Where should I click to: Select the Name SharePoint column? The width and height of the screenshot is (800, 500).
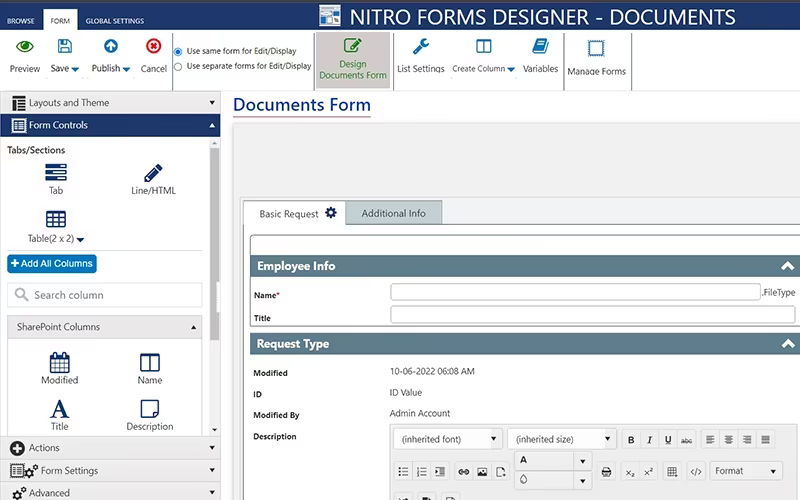149,368
